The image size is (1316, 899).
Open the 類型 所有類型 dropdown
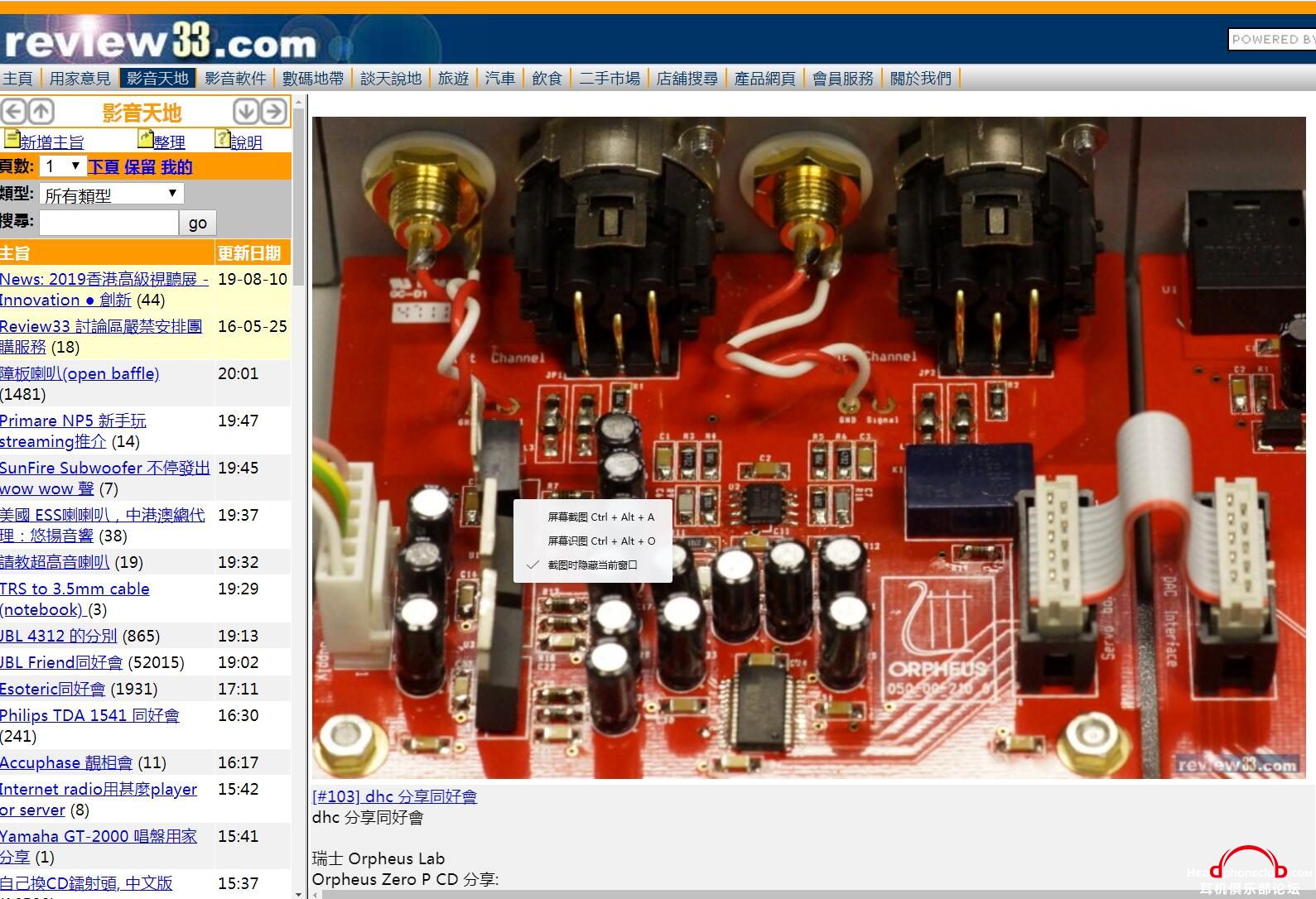coord(111,195)
